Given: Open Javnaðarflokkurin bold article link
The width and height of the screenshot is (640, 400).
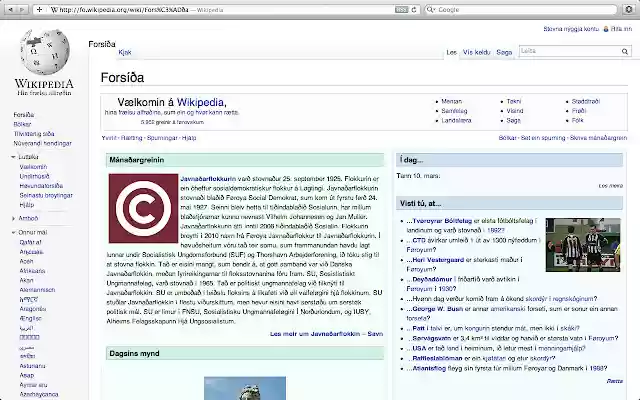Looking at the screenshot, I should click(x=208, y=179).
